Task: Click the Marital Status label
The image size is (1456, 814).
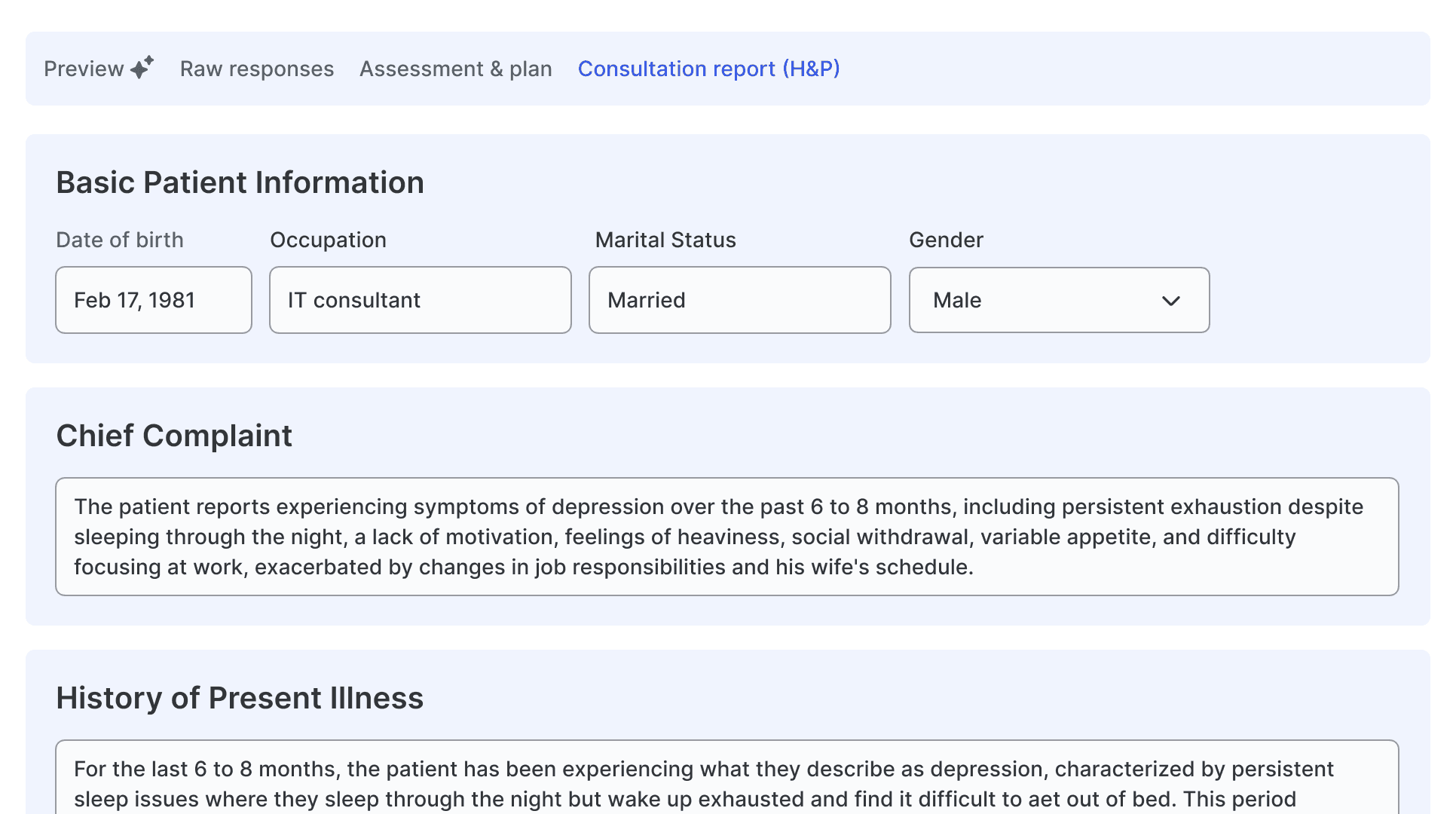Action: [x=665, y=240]
